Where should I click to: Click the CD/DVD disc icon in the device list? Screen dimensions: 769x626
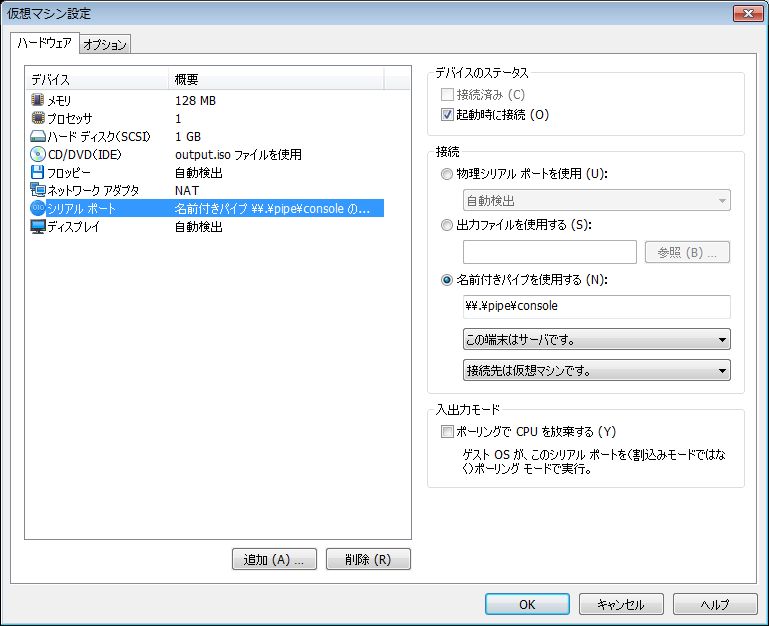pos(37,155)
